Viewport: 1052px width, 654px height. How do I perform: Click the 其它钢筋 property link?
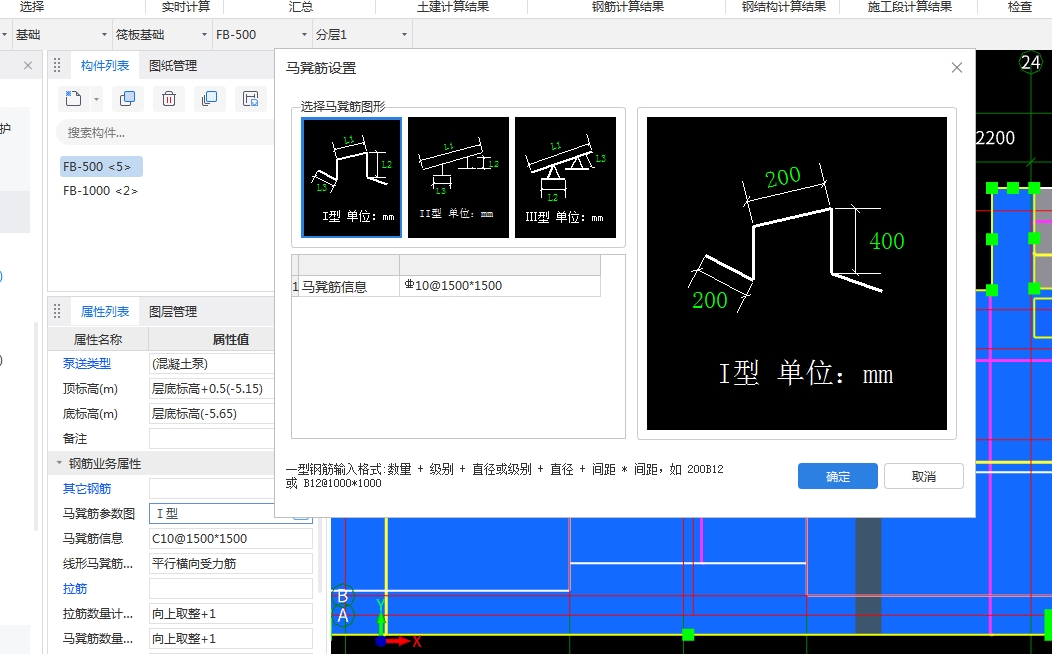(x=87, y=488)
